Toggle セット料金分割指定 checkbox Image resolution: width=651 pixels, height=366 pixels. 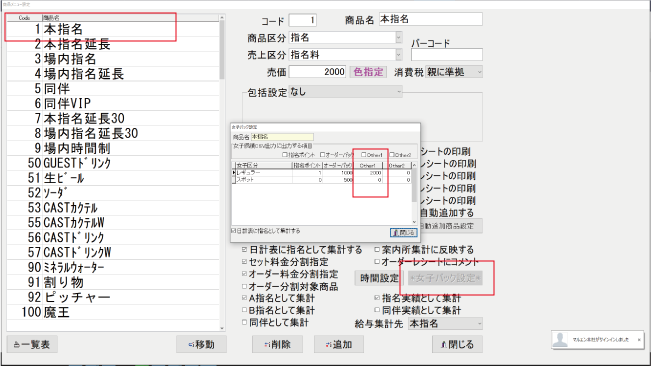[245, 262]
